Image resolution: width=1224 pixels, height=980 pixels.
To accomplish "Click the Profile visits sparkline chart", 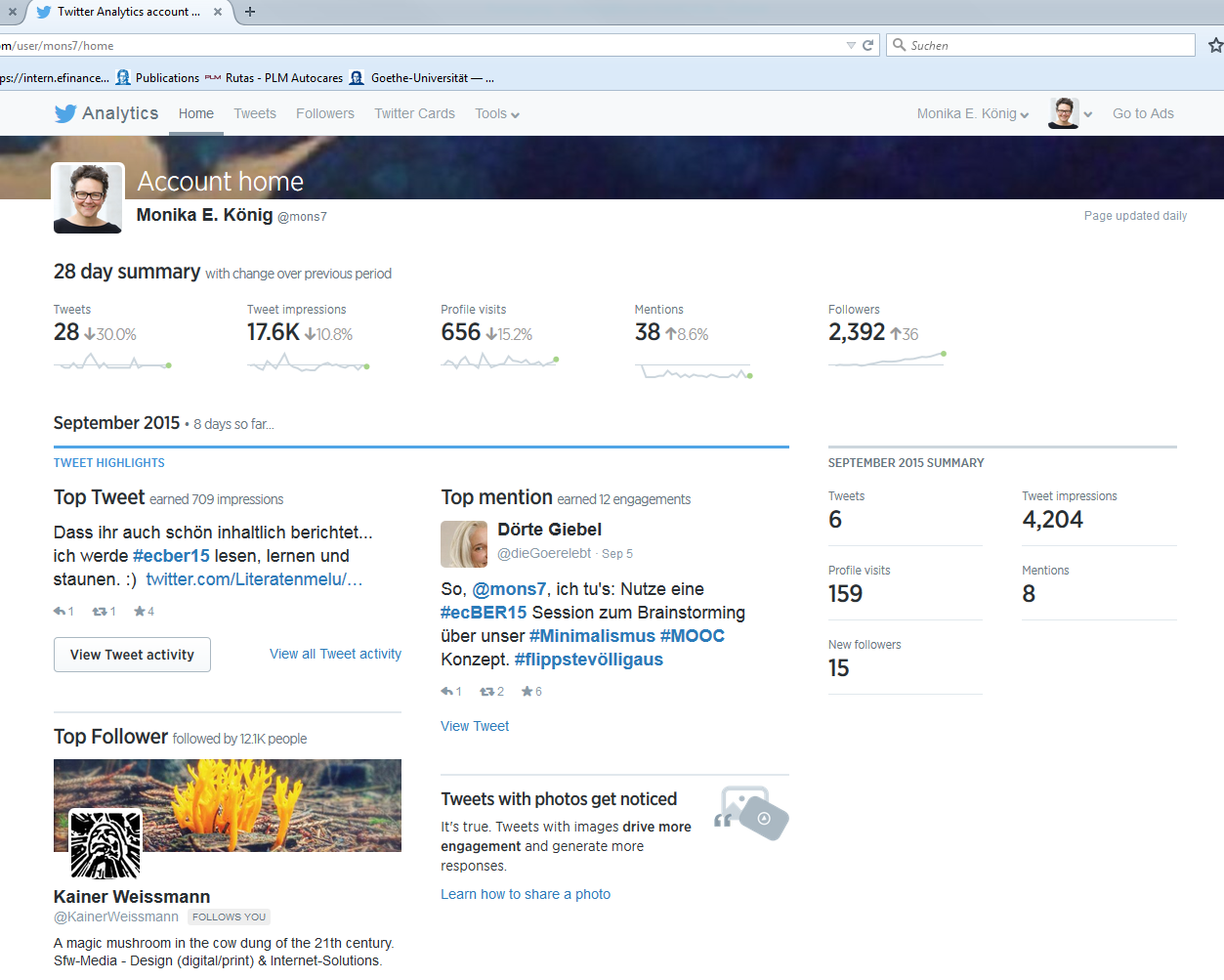I will coord(499,362).
